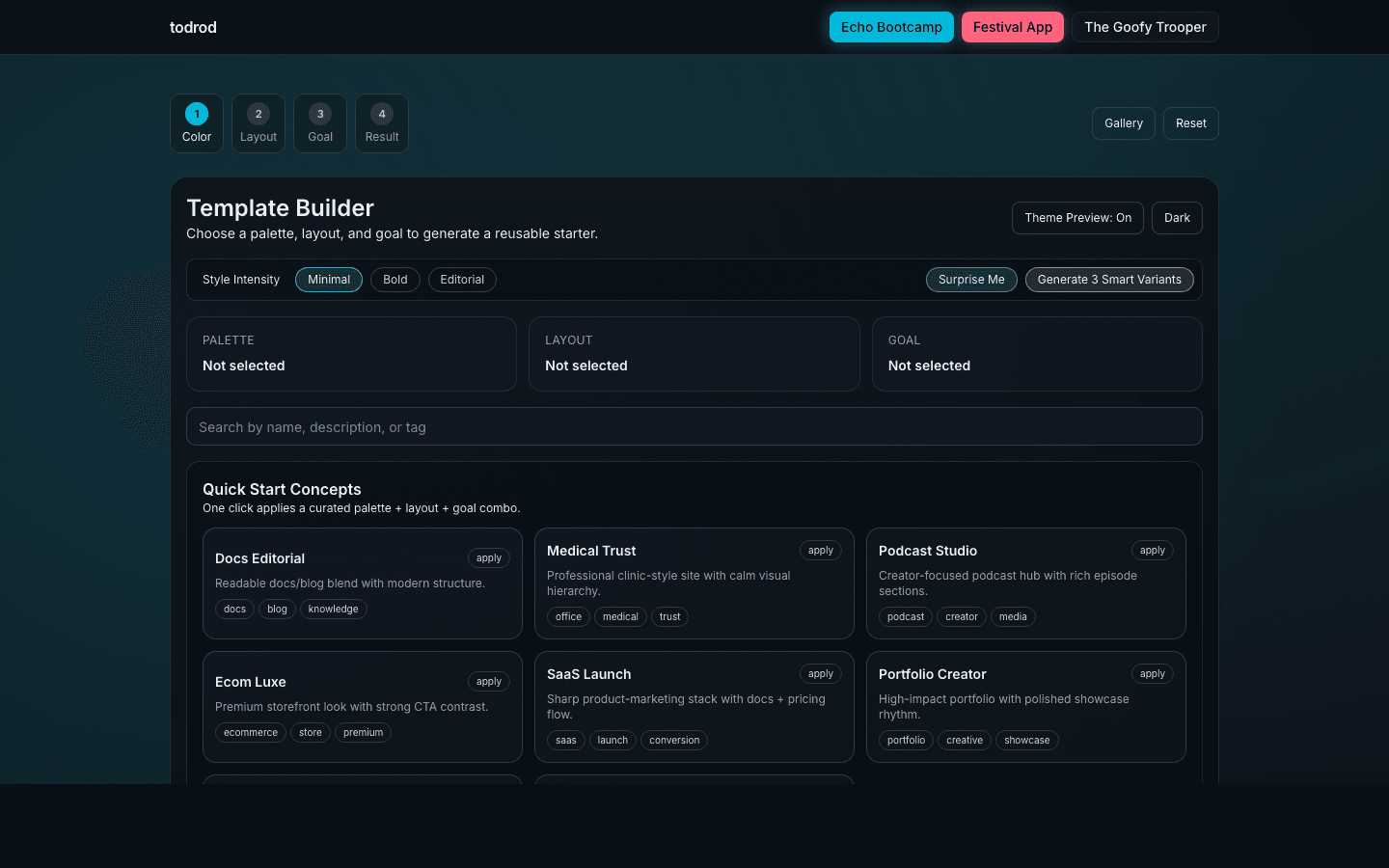This screenshot has height=868, width=1389.
Task: Toggle Theme Preview: On
Action: pos(1077,218)
